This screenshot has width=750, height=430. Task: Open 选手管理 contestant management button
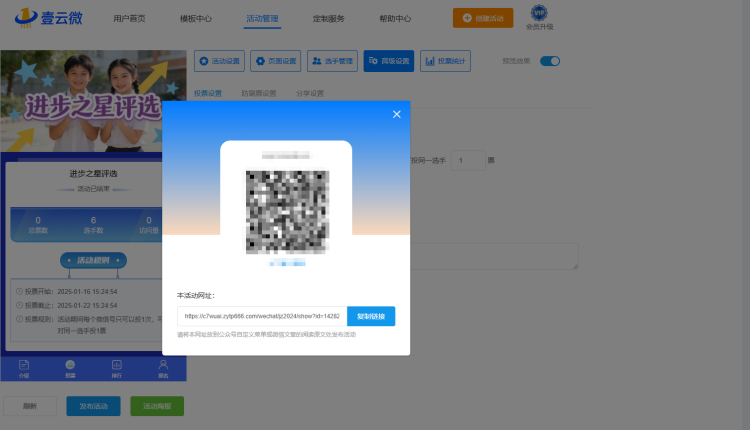tap(332, 61)
